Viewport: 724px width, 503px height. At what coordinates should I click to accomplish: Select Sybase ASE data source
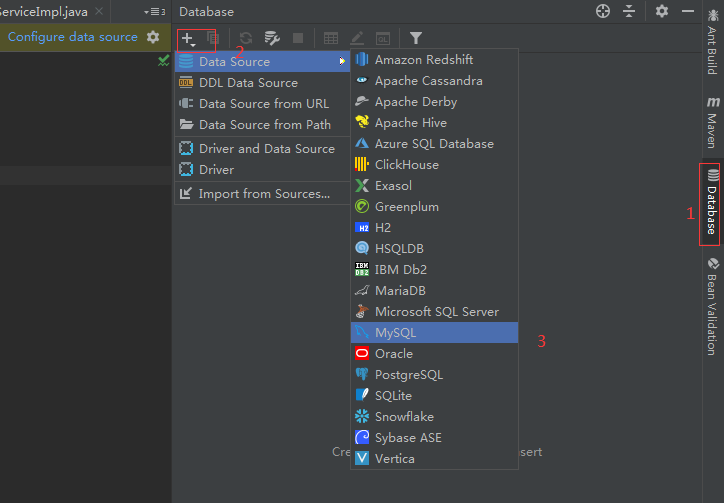pos(434,438)
